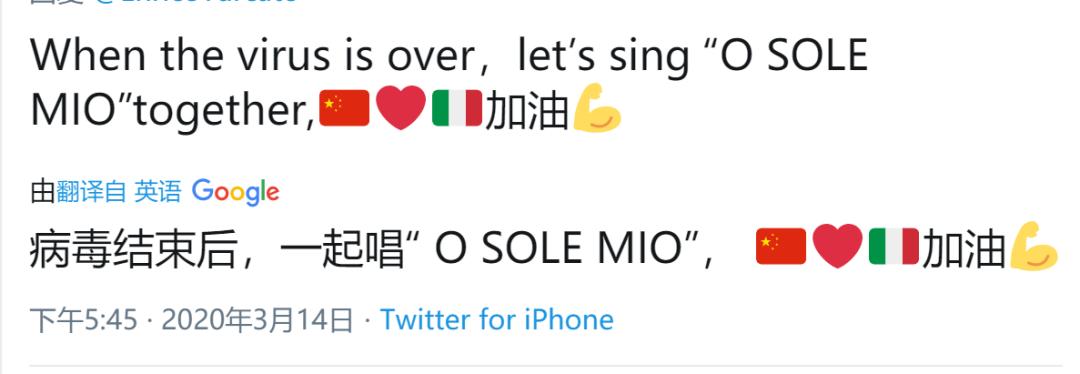Open the 'Twitter for iPhone' source link
The height and width of the screenshot is (374, 1080).
click(x=497, y=320)
